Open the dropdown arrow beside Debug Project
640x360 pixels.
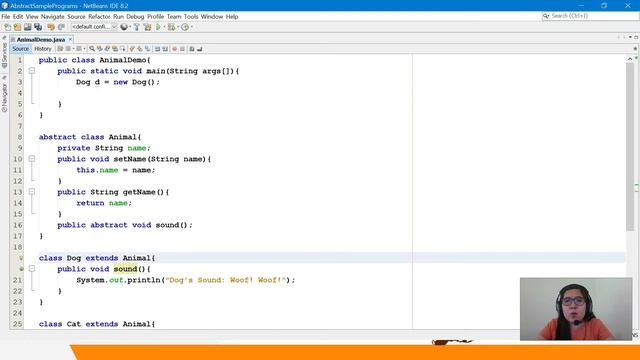coord(178,27)
